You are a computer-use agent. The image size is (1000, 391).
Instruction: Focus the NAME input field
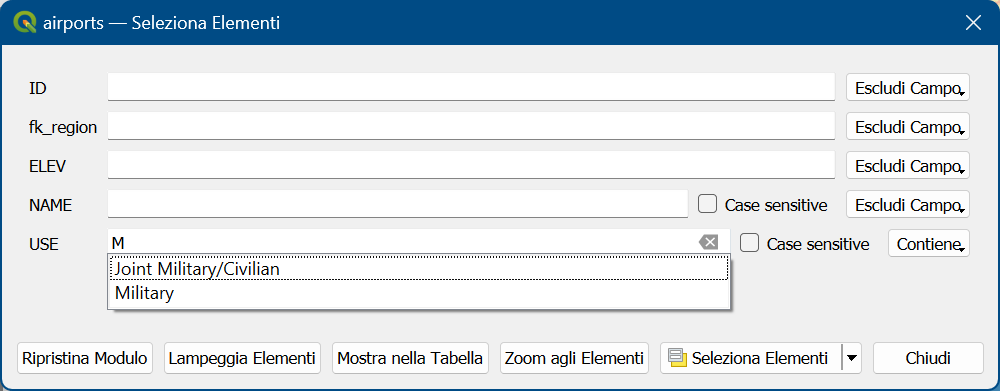click(x=398, y=204)
